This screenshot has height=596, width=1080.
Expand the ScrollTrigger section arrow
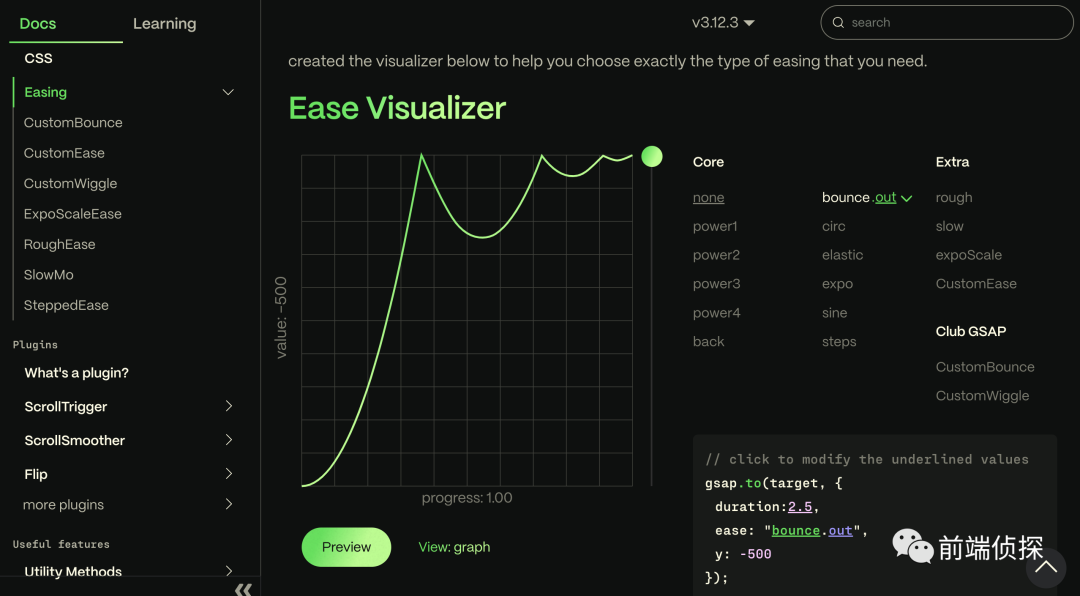coord(229,407)
